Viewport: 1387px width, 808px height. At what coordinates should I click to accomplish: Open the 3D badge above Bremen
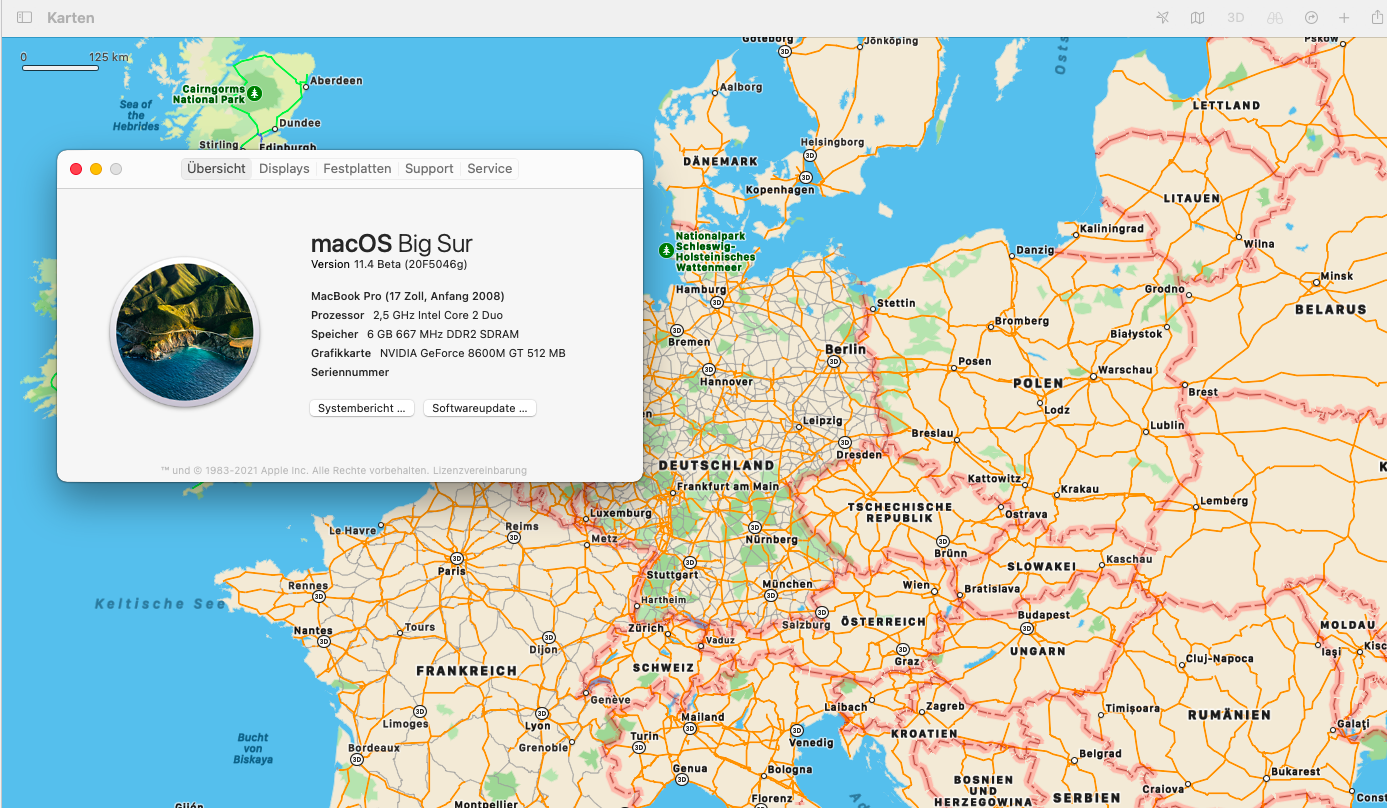click(x=676, y=330)
